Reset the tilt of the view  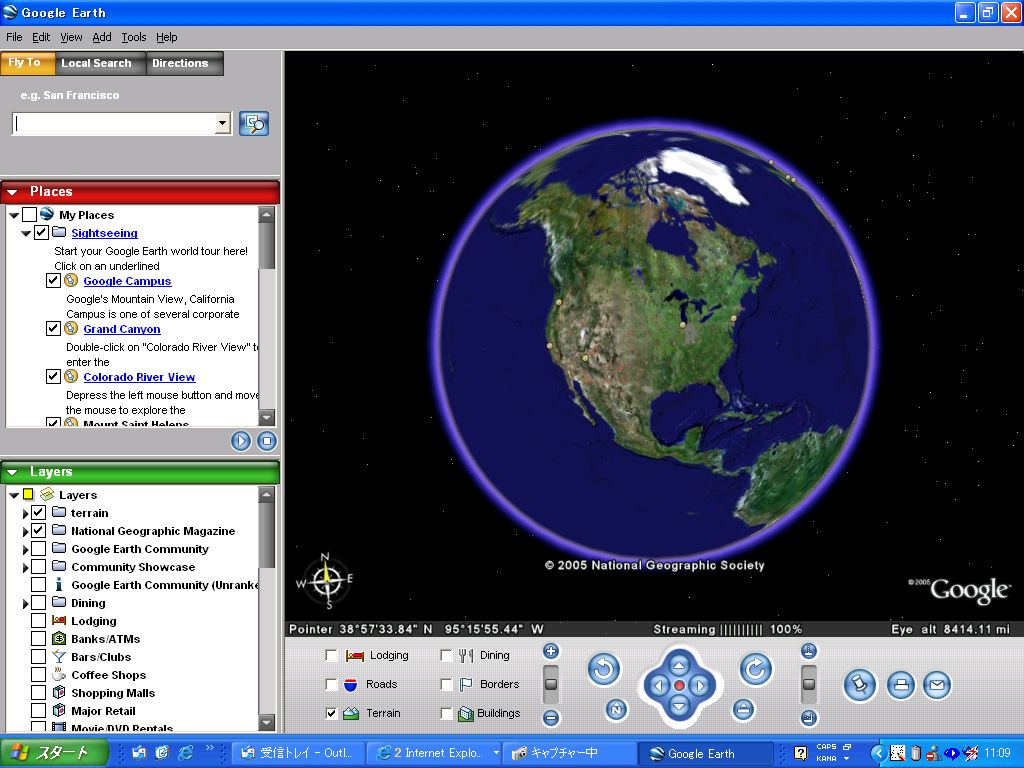coord(743,709)
